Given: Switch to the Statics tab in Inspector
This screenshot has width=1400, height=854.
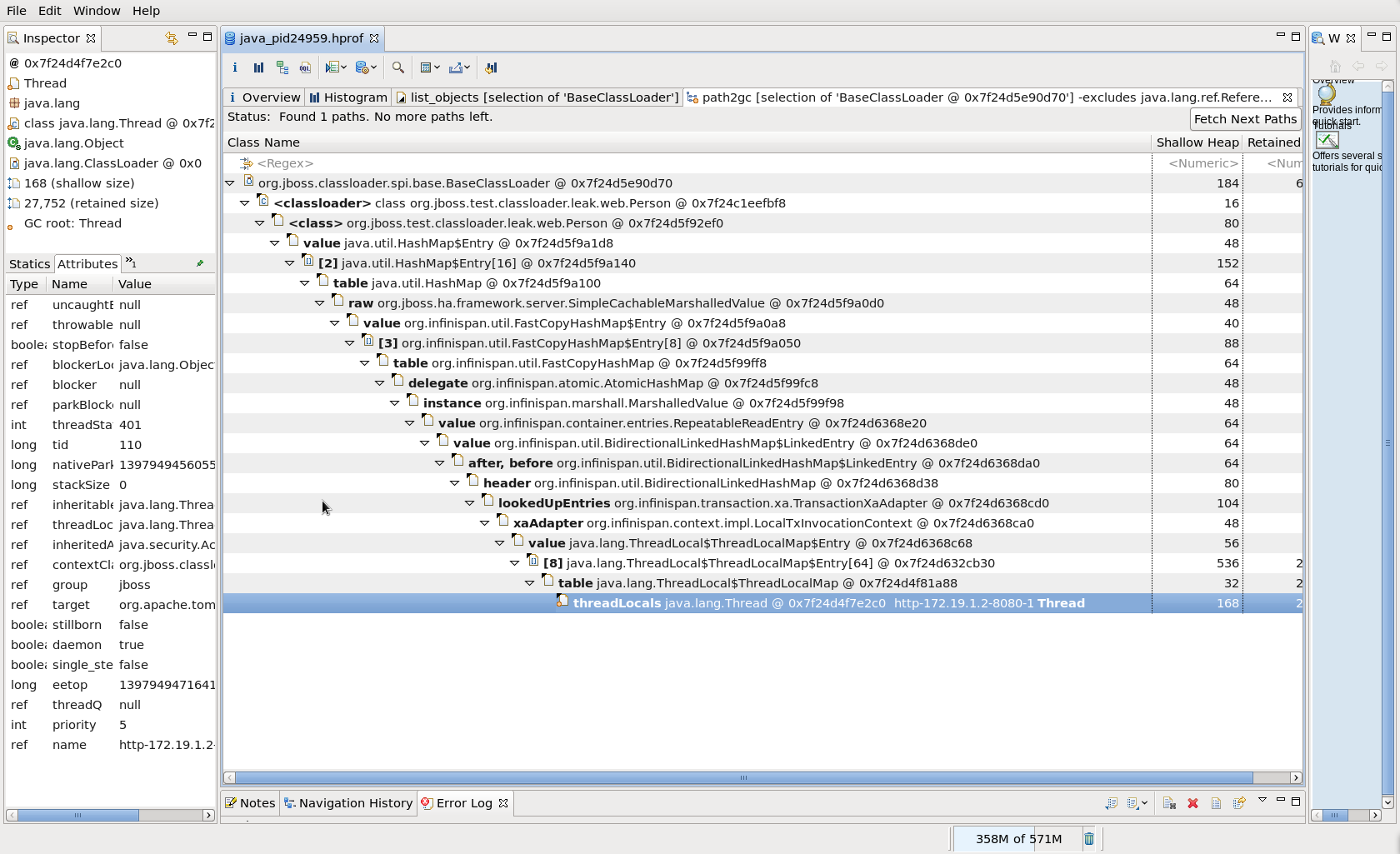Looking at the screenshot, I should [29, 264].
